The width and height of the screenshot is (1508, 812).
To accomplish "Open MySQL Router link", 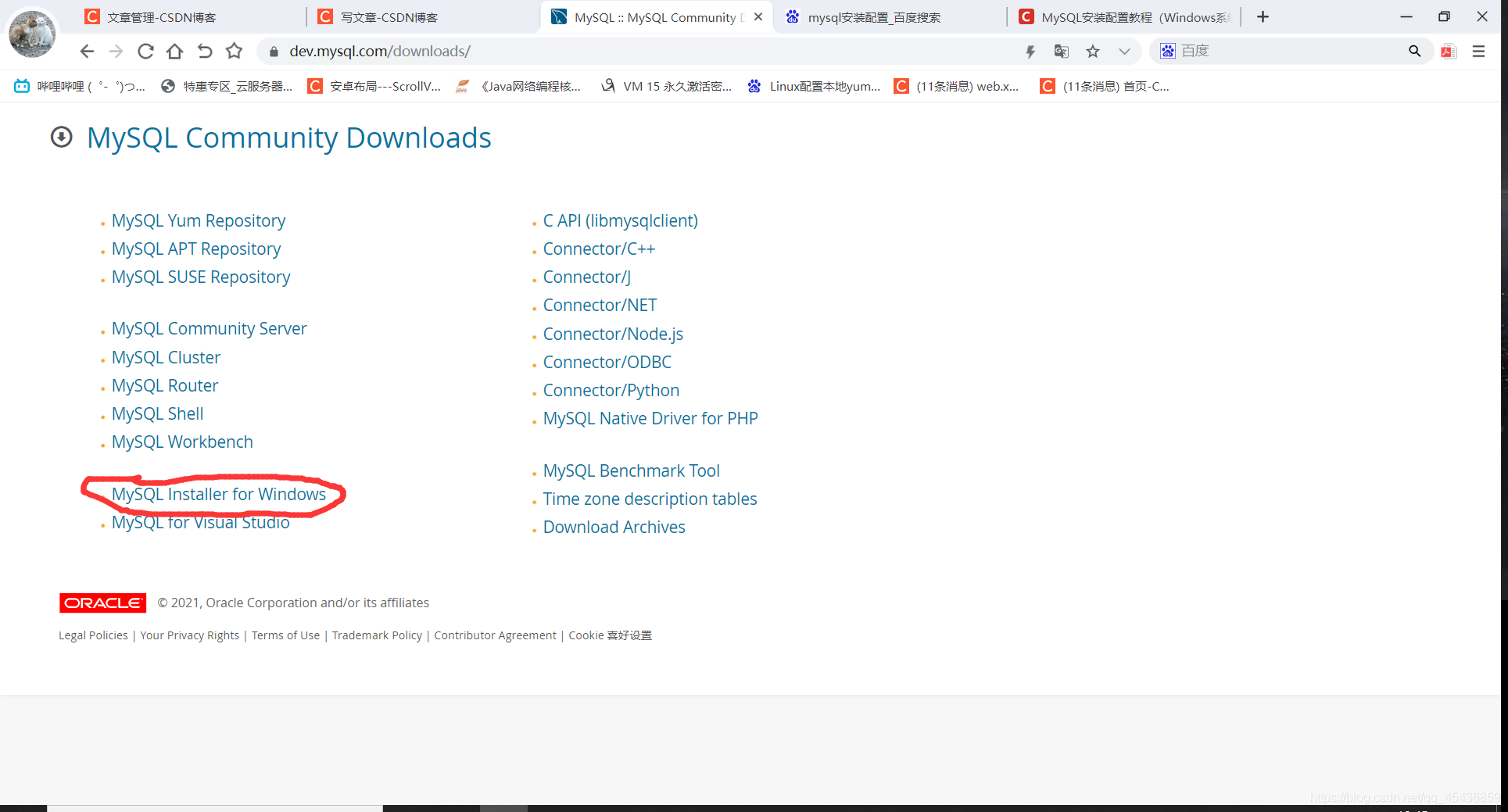I will 165,385.
